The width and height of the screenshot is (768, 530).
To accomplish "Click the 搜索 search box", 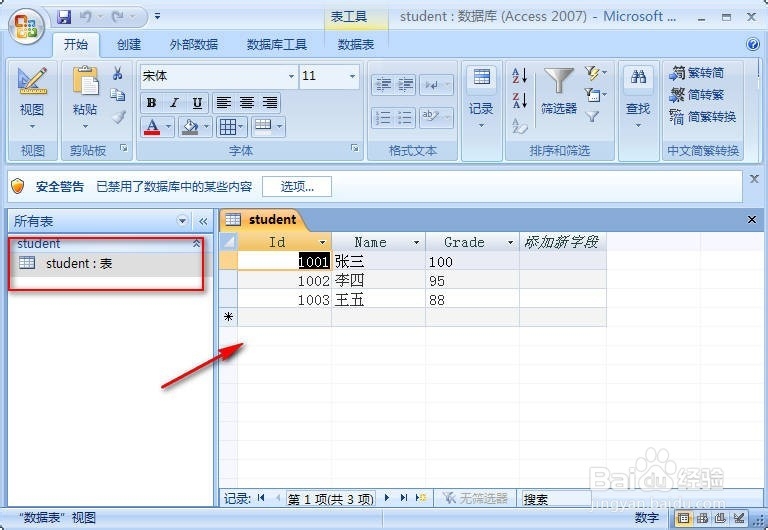I will [556, 499].
